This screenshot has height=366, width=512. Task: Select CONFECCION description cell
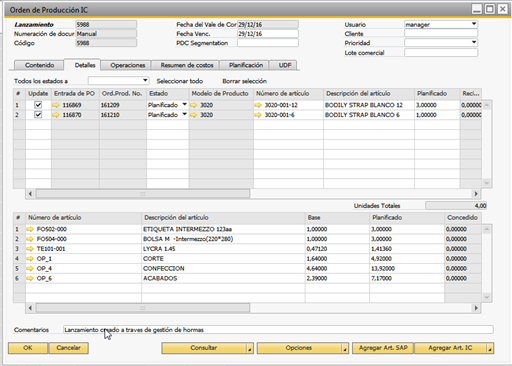223,268
